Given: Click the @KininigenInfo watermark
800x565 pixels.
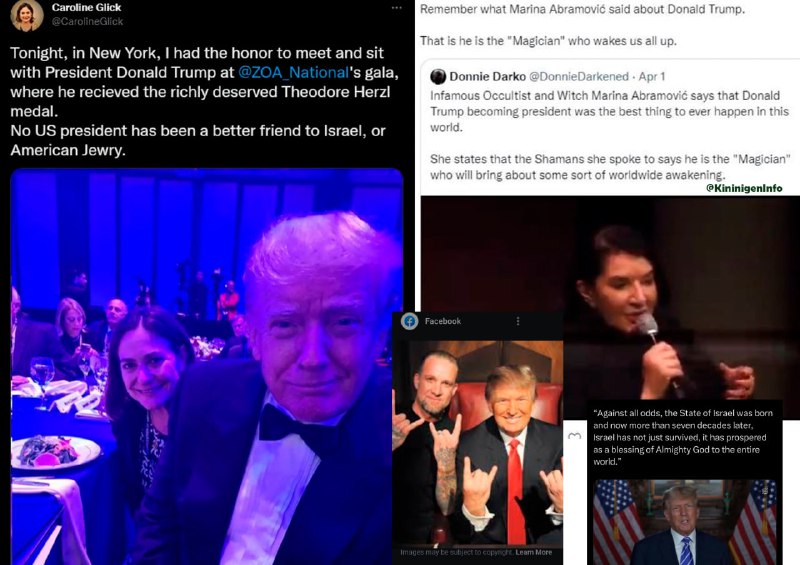Looking at the screenshot, I should [x=744, y=188].
